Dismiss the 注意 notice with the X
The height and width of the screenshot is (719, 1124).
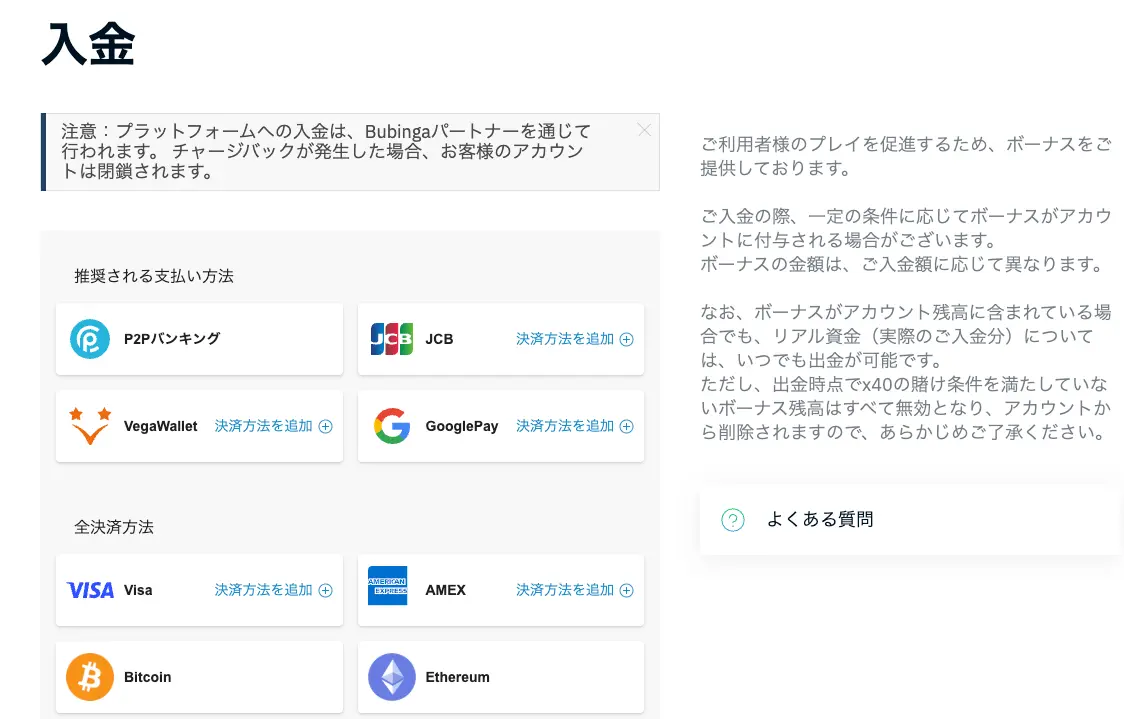tap(644, 130)
